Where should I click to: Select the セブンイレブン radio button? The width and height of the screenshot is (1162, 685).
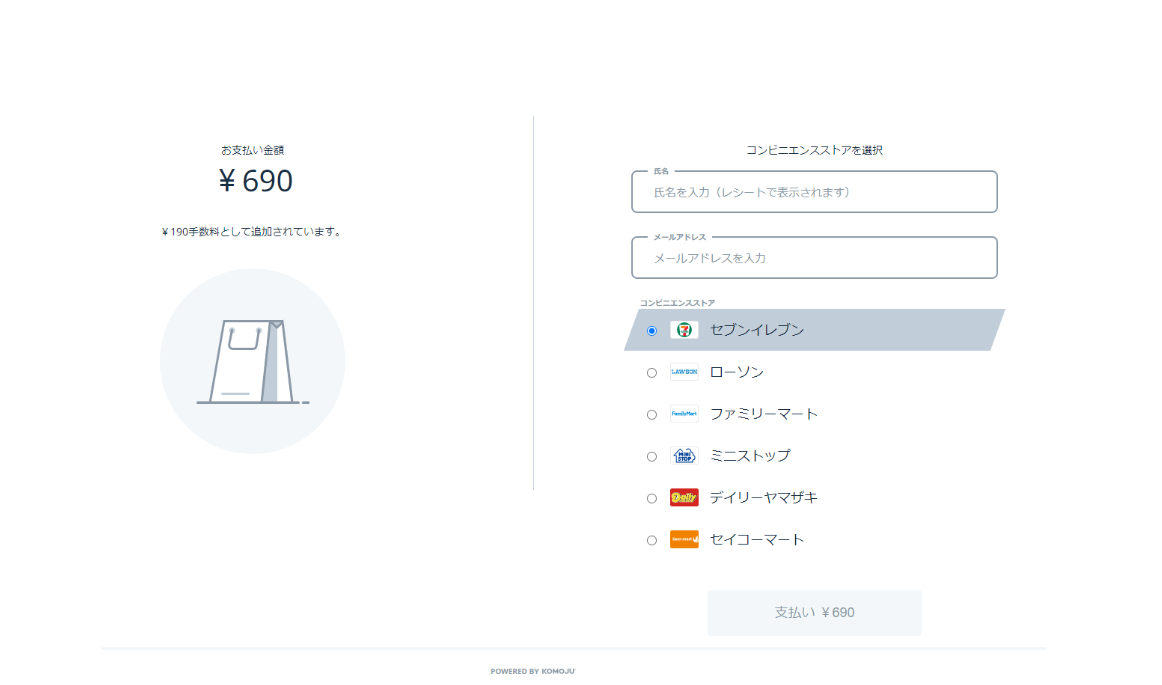point(652,331)
